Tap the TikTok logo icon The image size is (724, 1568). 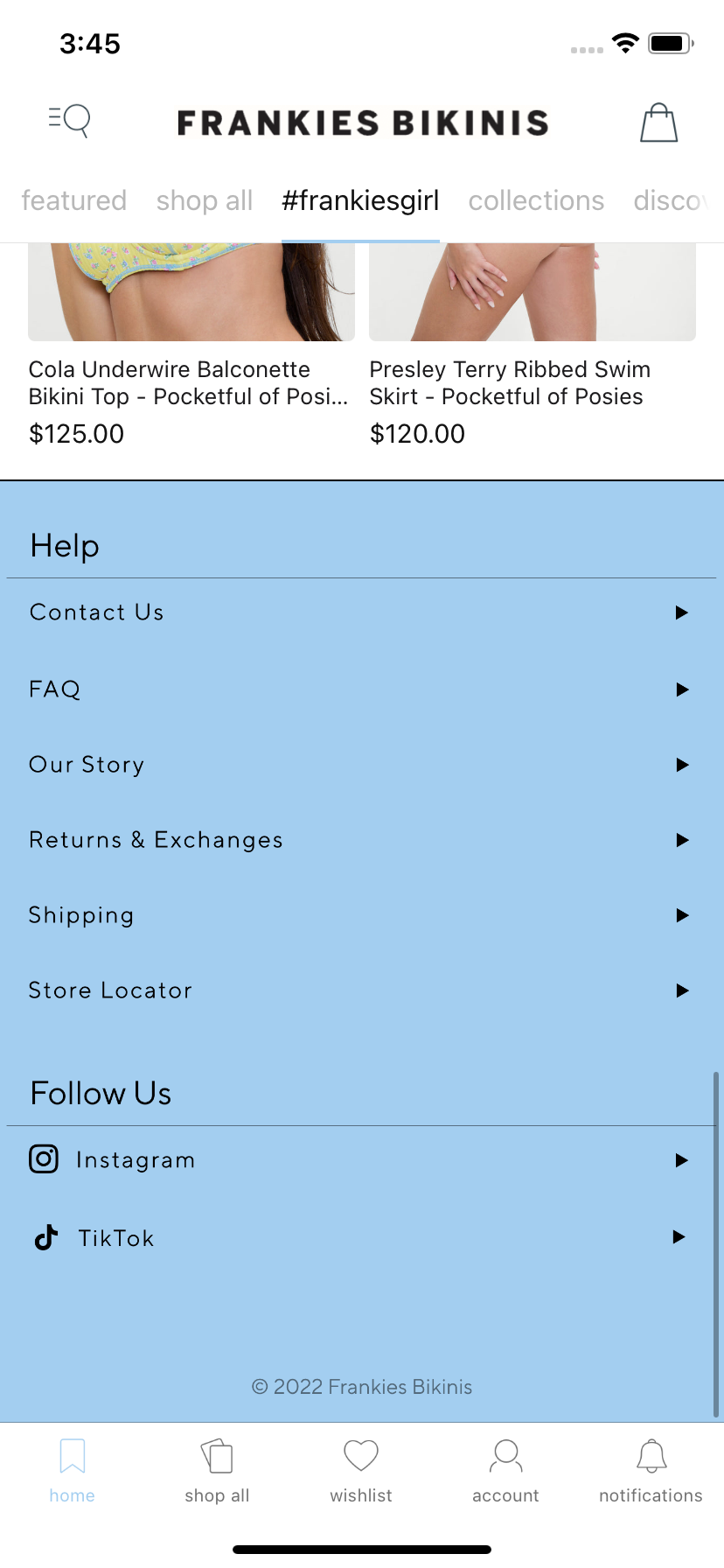(45, 1237)
